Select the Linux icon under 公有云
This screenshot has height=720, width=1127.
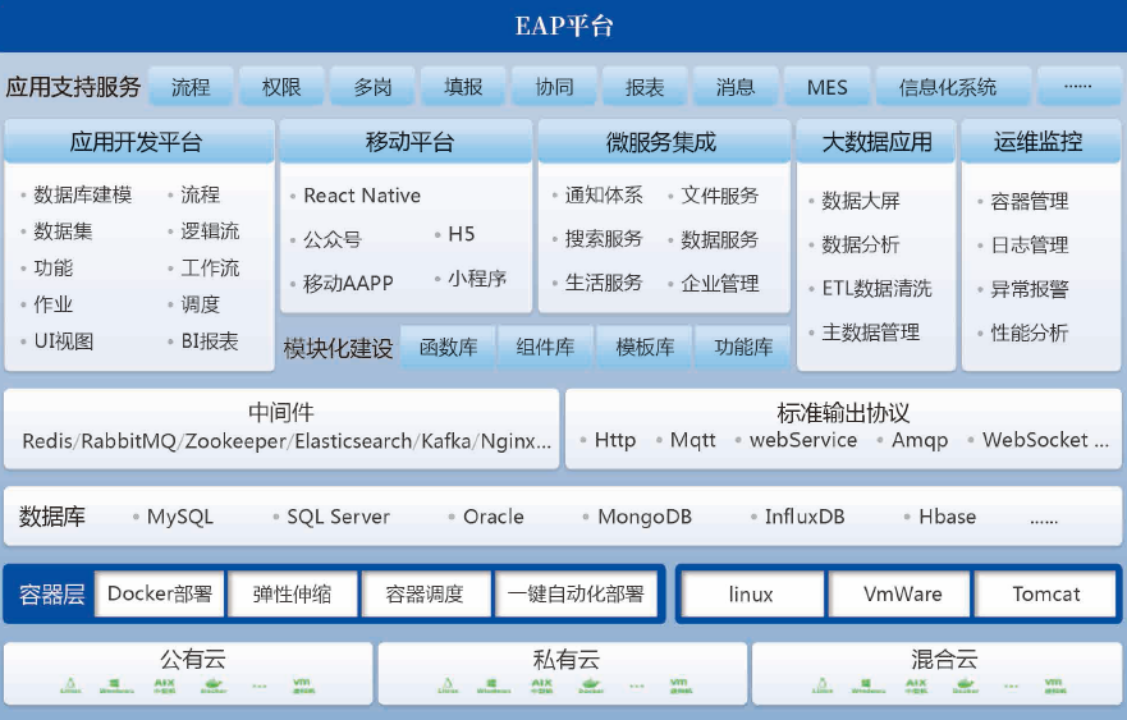[x=69, y=685]
